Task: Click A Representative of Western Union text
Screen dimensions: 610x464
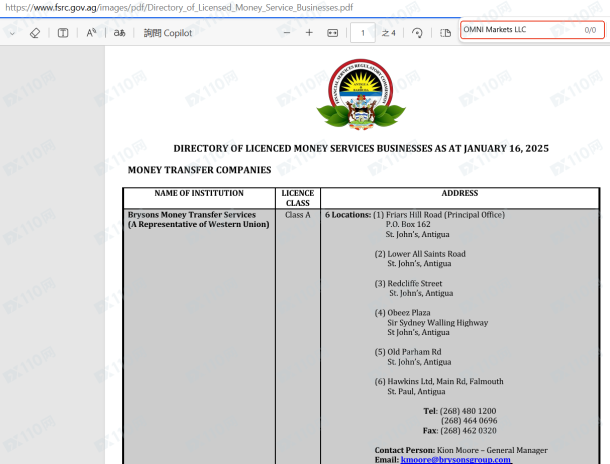Action: point(198,224)
